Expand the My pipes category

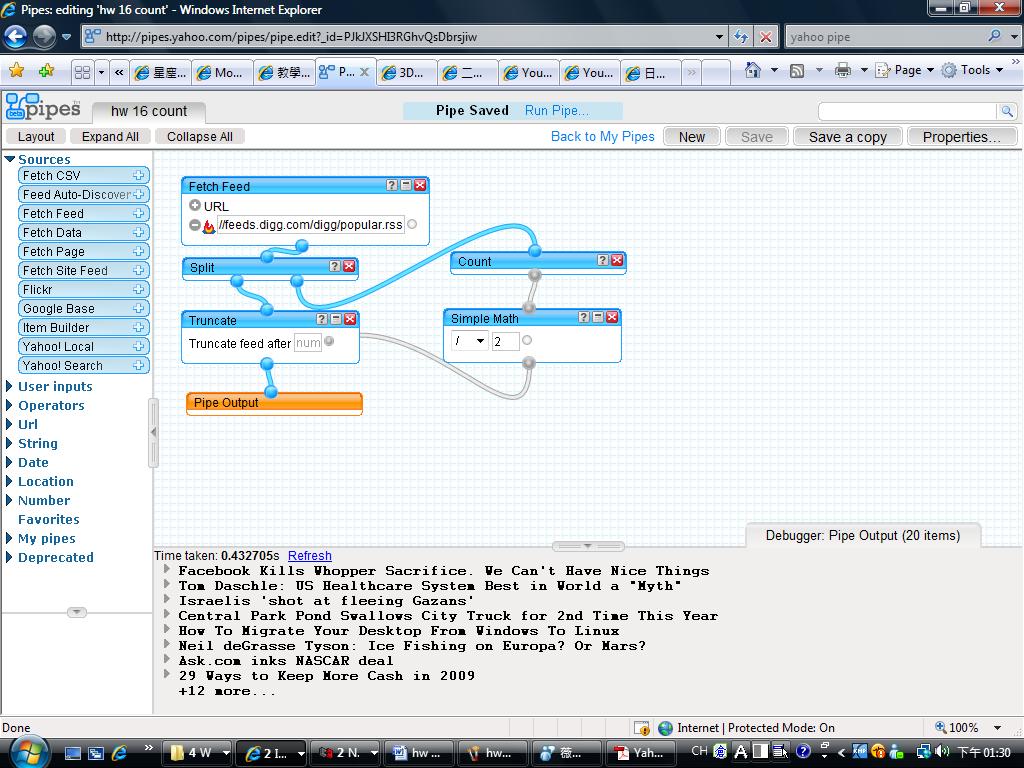9,538
